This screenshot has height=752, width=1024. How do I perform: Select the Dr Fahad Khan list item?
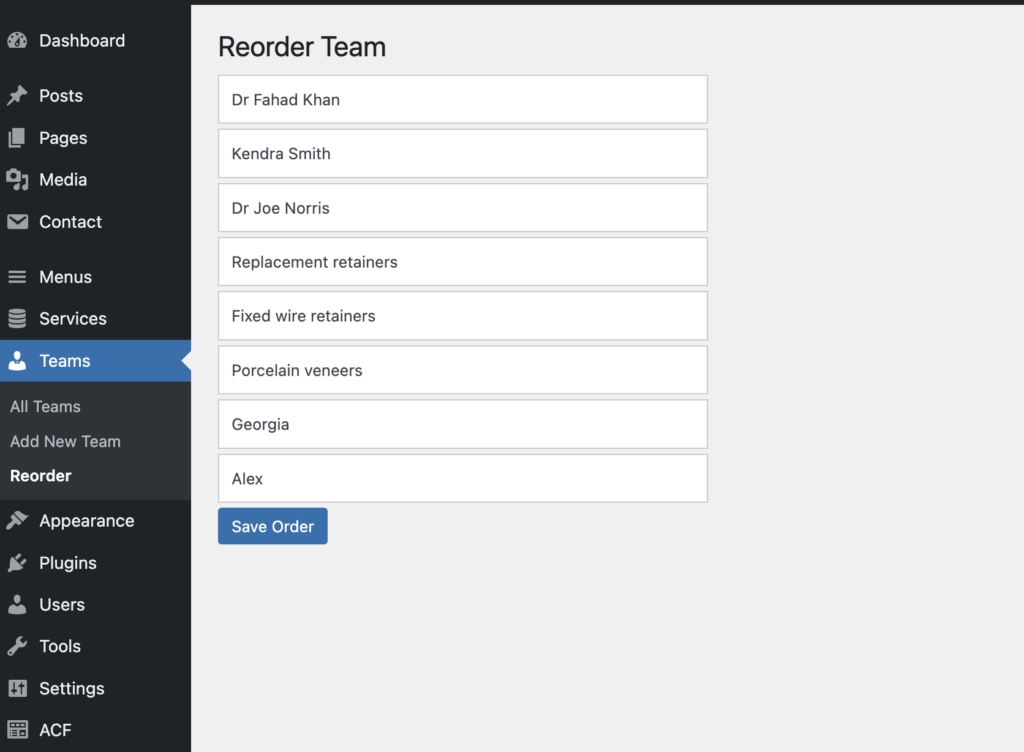pos(462,99)
